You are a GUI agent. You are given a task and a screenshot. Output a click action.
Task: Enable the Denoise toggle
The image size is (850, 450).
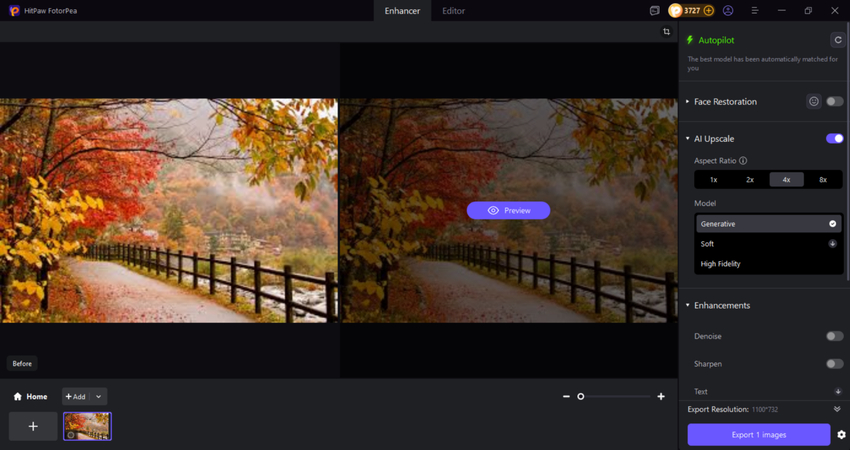click(x=834, y=336)
